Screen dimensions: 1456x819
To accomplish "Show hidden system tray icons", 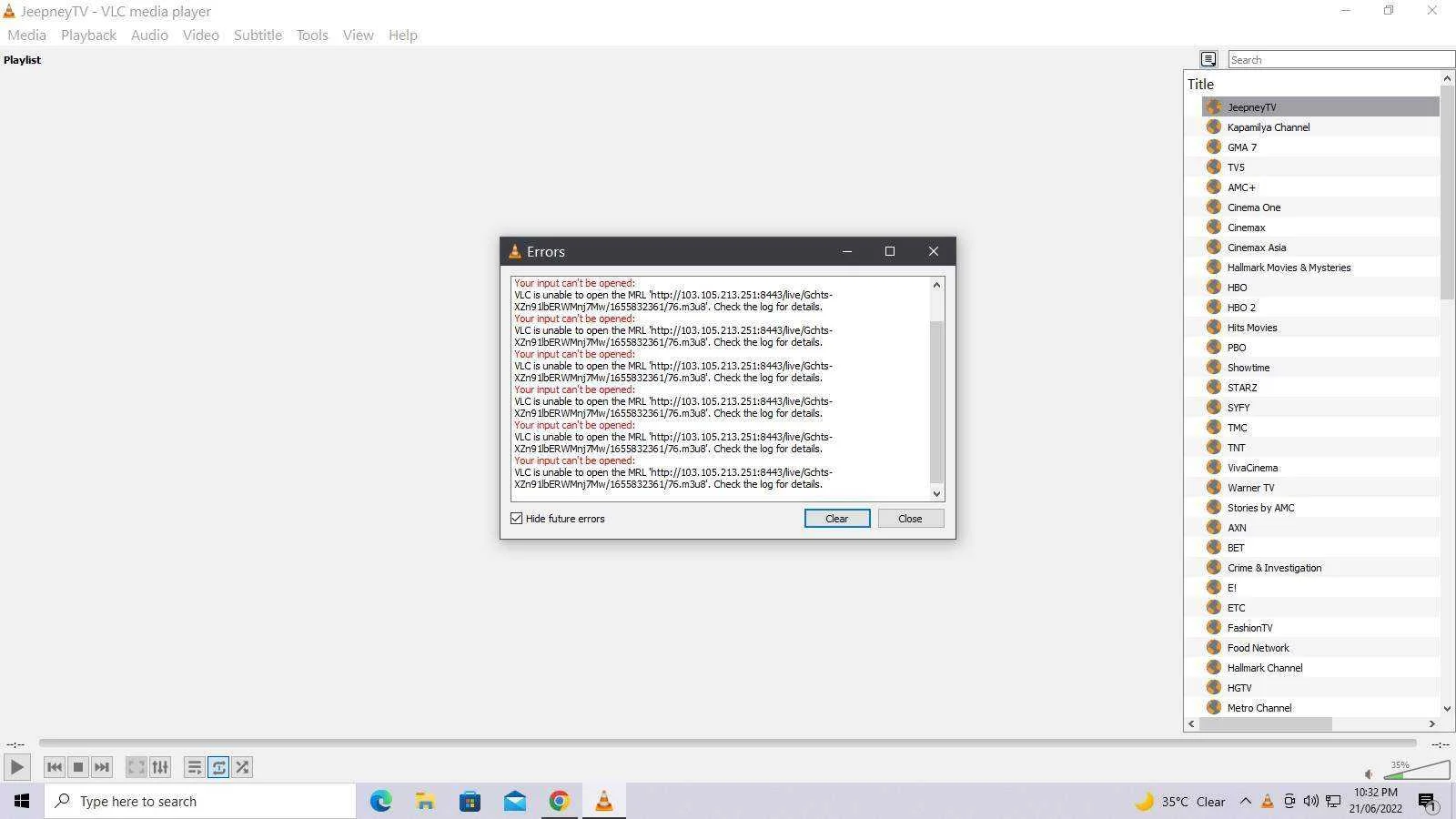I will [1245, 802].
